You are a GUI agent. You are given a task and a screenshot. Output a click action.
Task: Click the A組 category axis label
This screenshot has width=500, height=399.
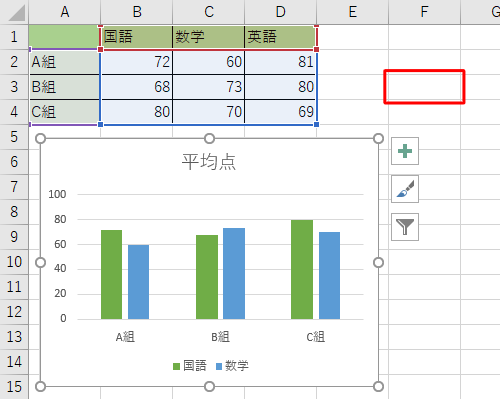point(125,337)
